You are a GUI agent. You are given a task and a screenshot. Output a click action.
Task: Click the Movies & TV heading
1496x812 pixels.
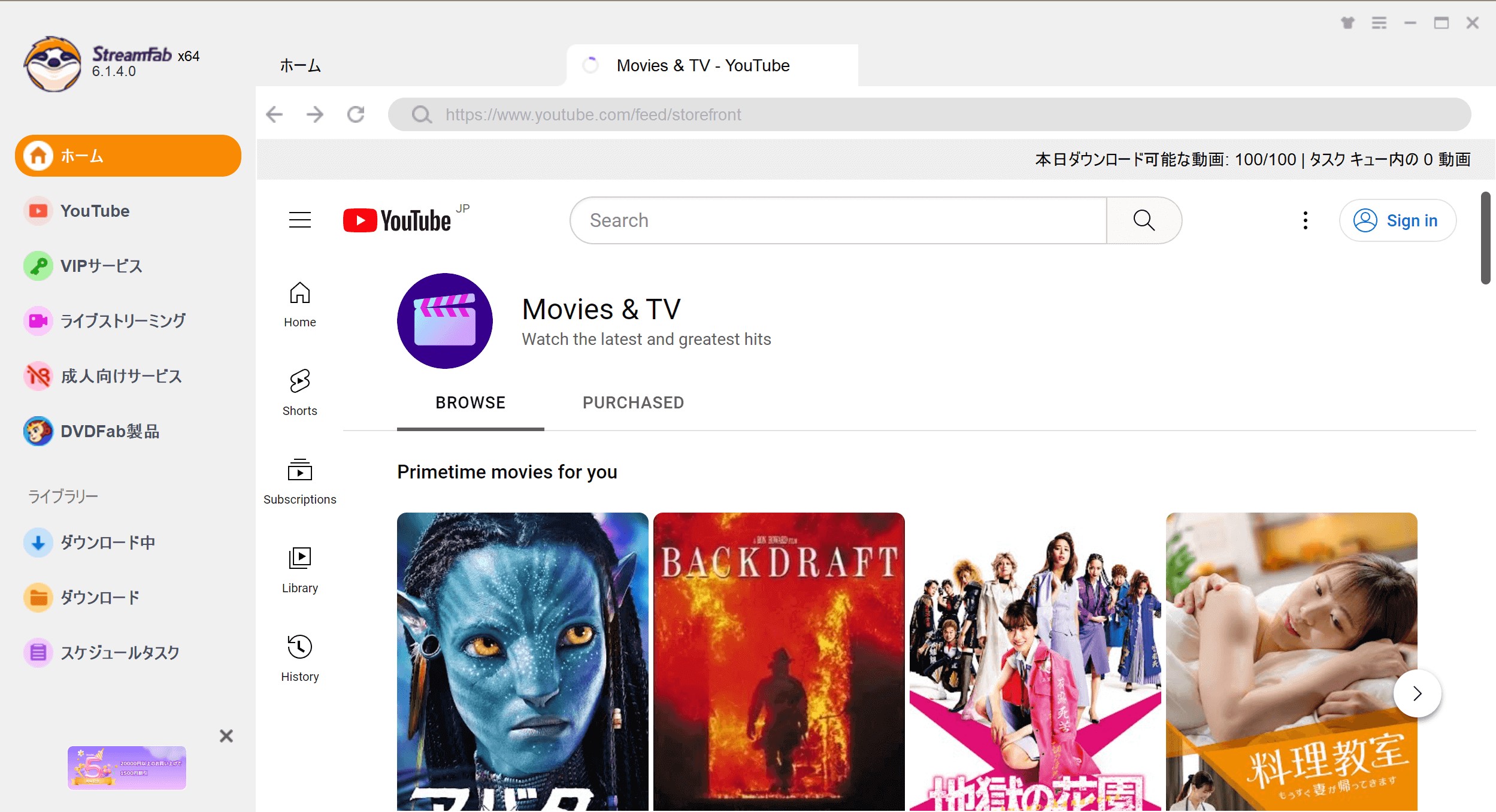click(x=601, y=310)
